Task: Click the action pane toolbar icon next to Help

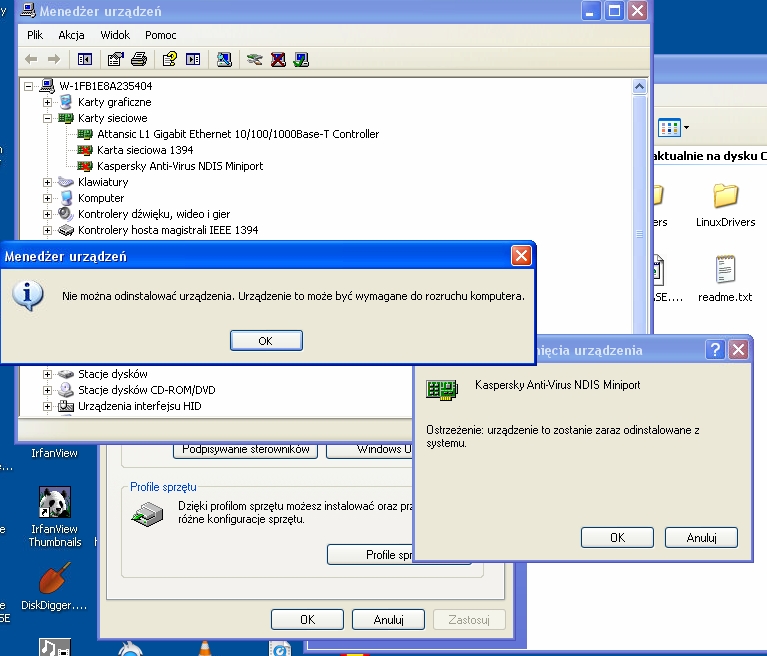Action: tap(193, 60)
